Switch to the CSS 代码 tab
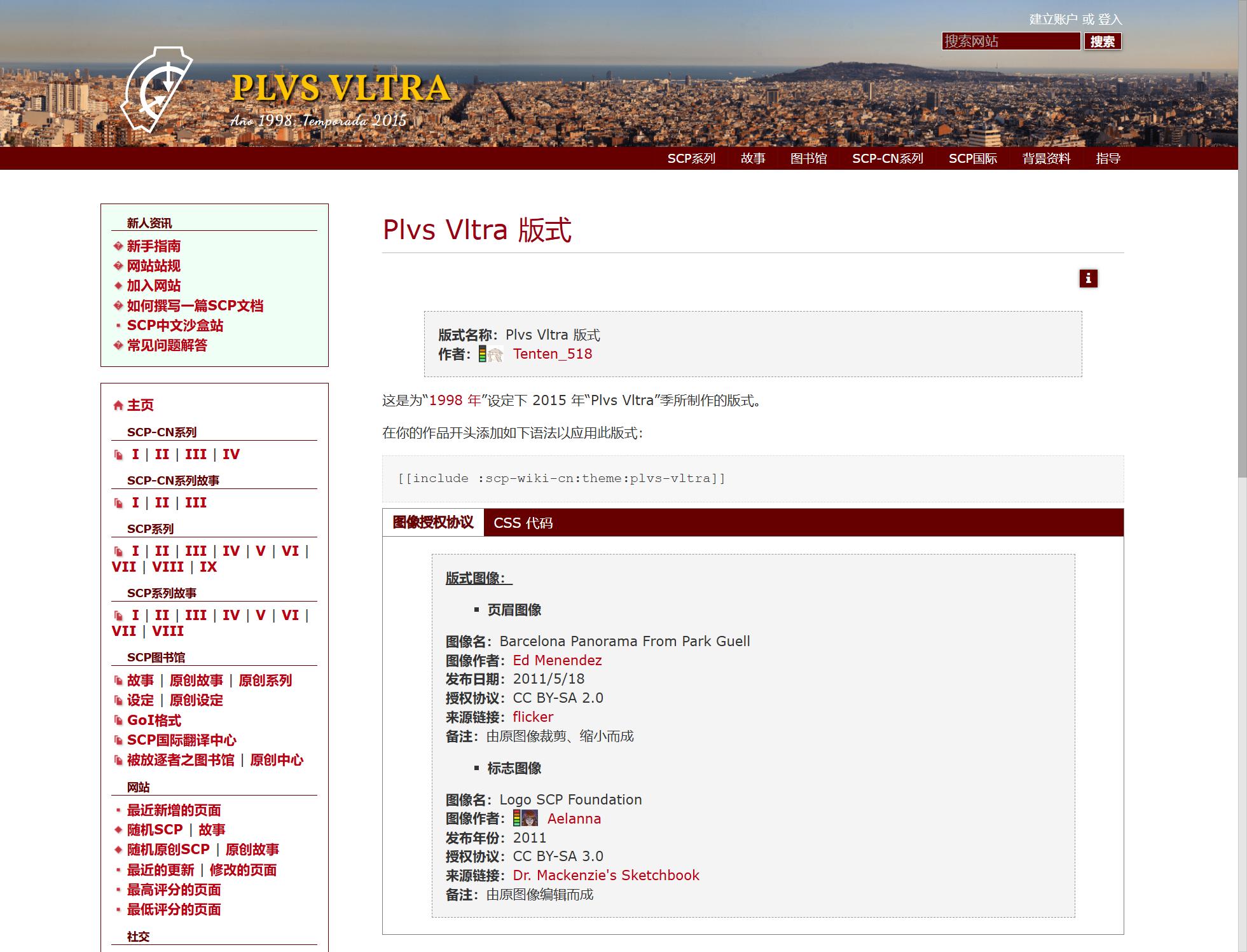 (523, 523)
